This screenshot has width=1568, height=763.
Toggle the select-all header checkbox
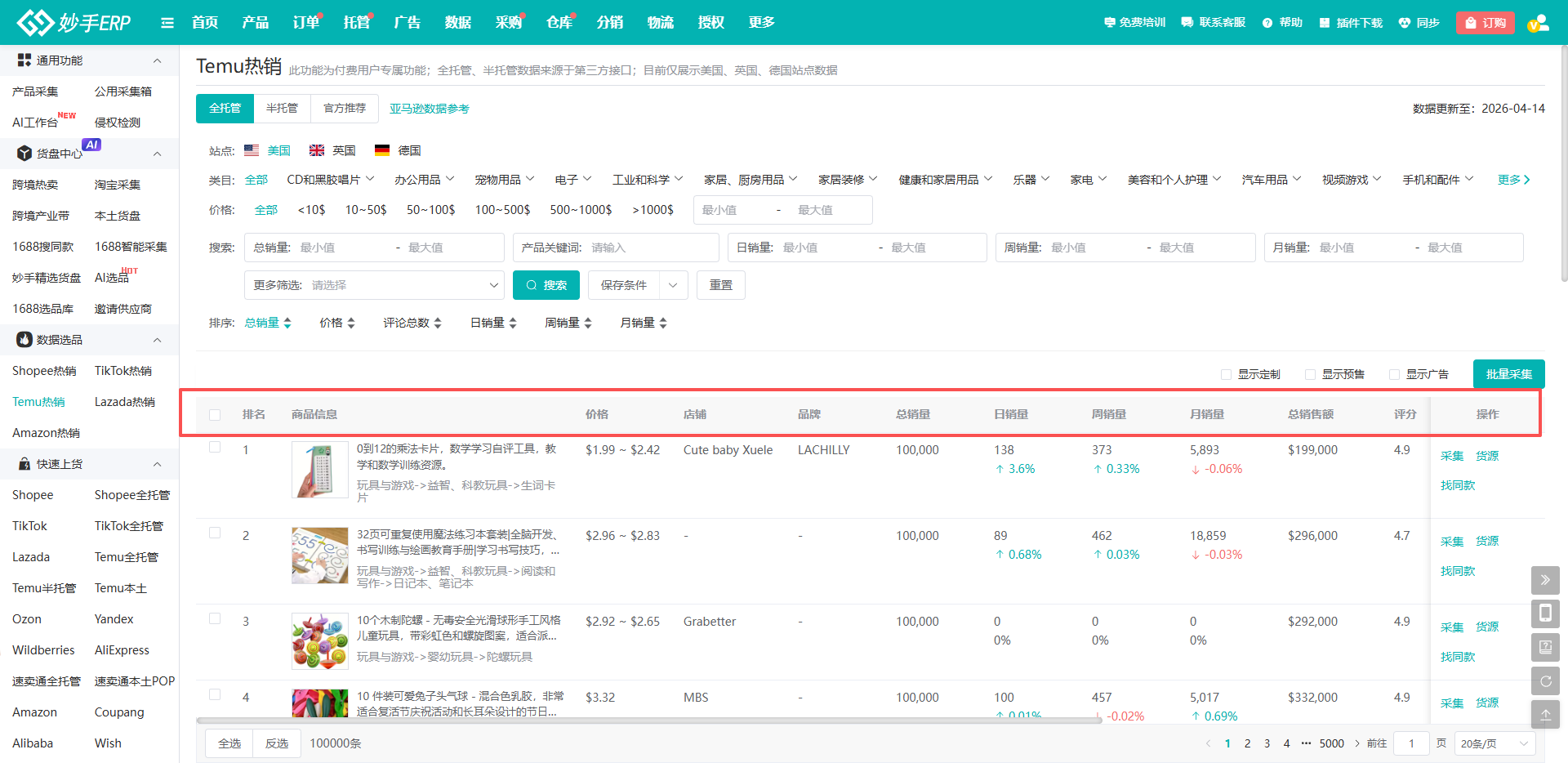tap(215, 415)
